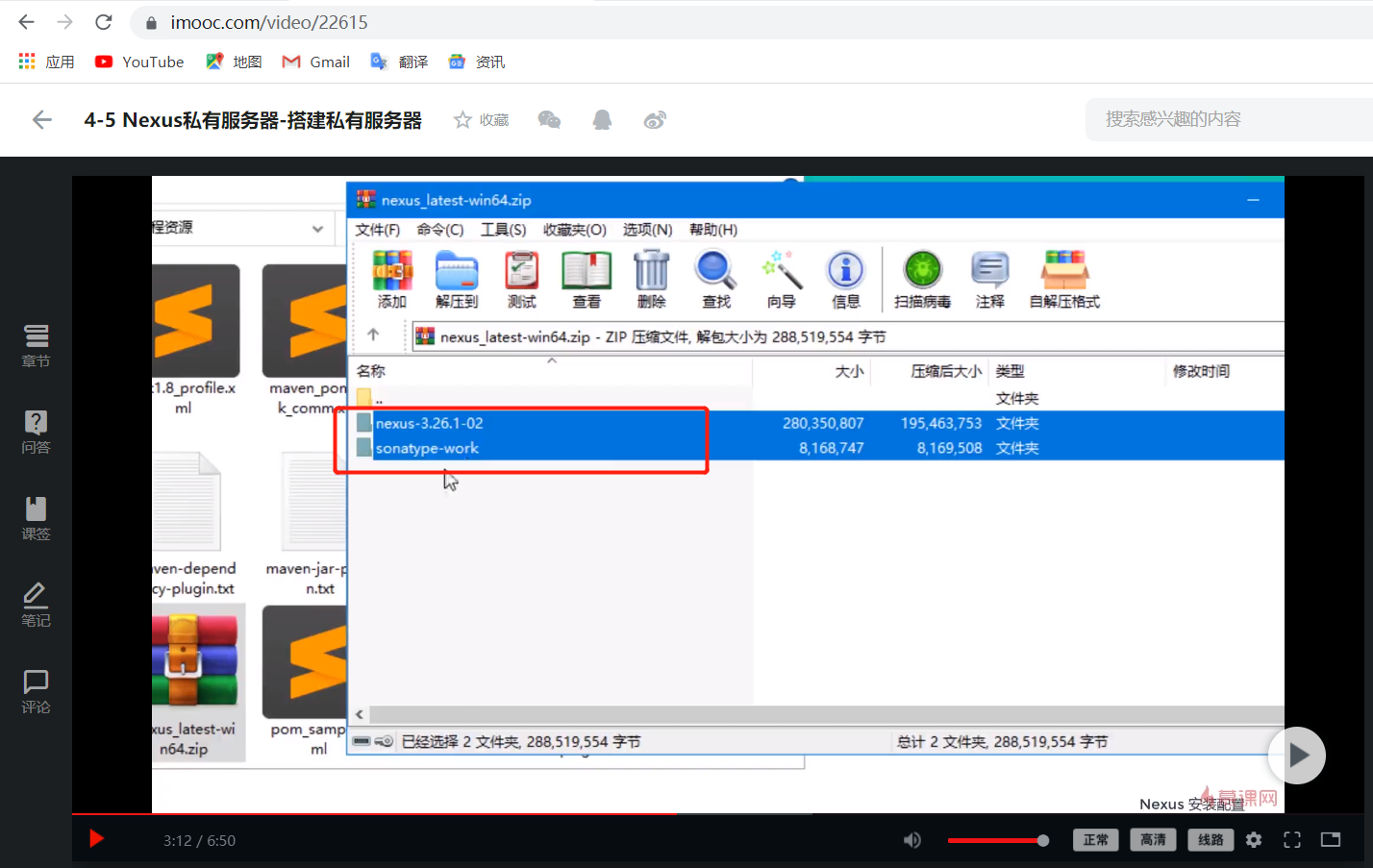Screen dimensions: 1373x868
Task: Click the browser address bar URL
Action: click(269, 22)
